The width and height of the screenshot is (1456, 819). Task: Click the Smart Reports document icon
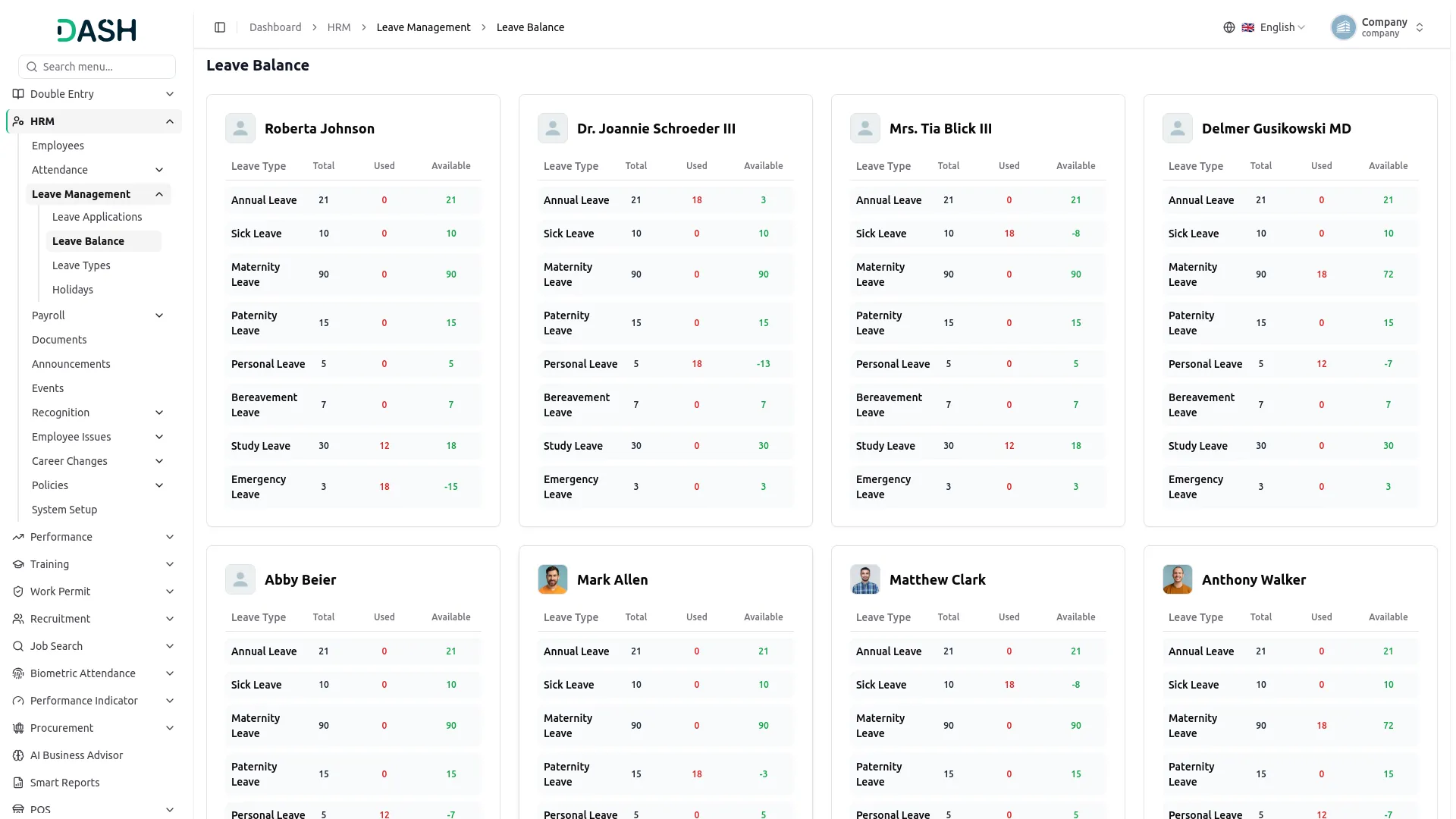(18, 783)
